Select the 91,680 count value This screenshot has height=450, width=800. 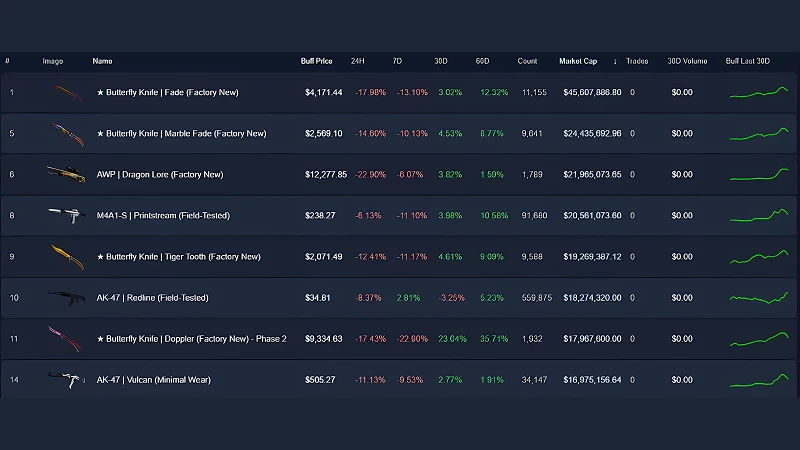point(534,216)
